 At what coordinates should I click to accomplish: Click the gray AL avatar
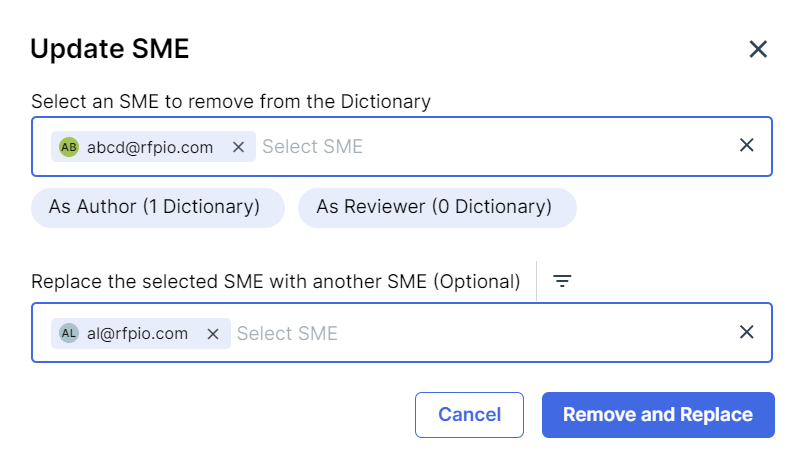(x=69, y=333)
